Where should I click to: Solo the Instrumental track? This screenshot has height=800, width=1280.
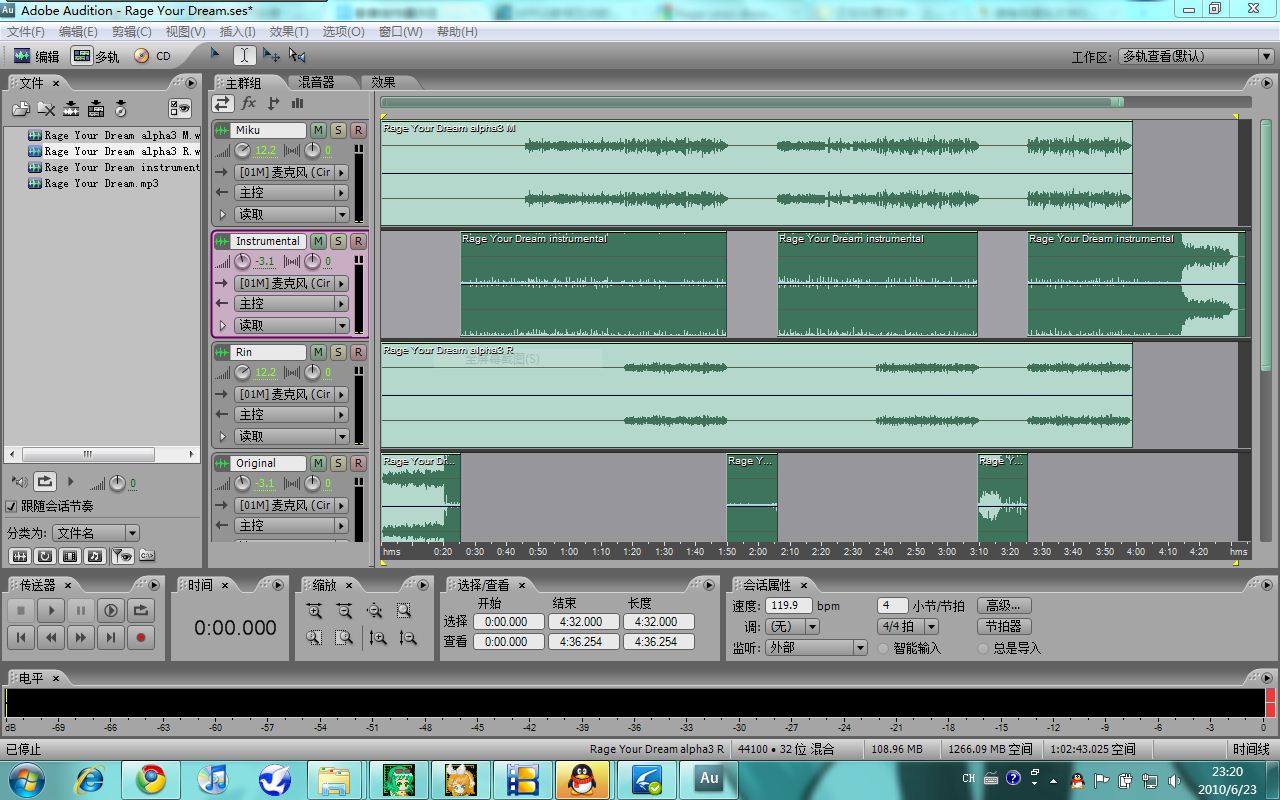338,241
